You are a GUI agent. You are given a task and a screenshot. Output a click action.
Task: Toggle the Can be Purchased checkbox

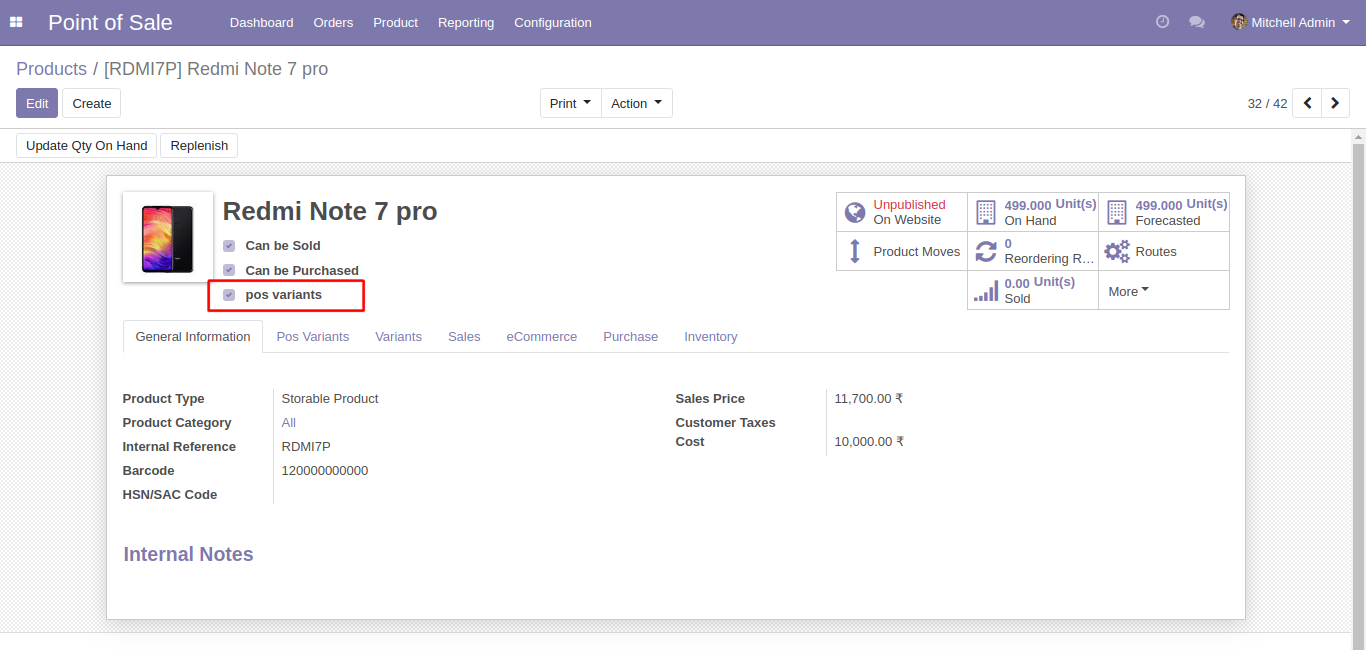(x=229, y=270)
